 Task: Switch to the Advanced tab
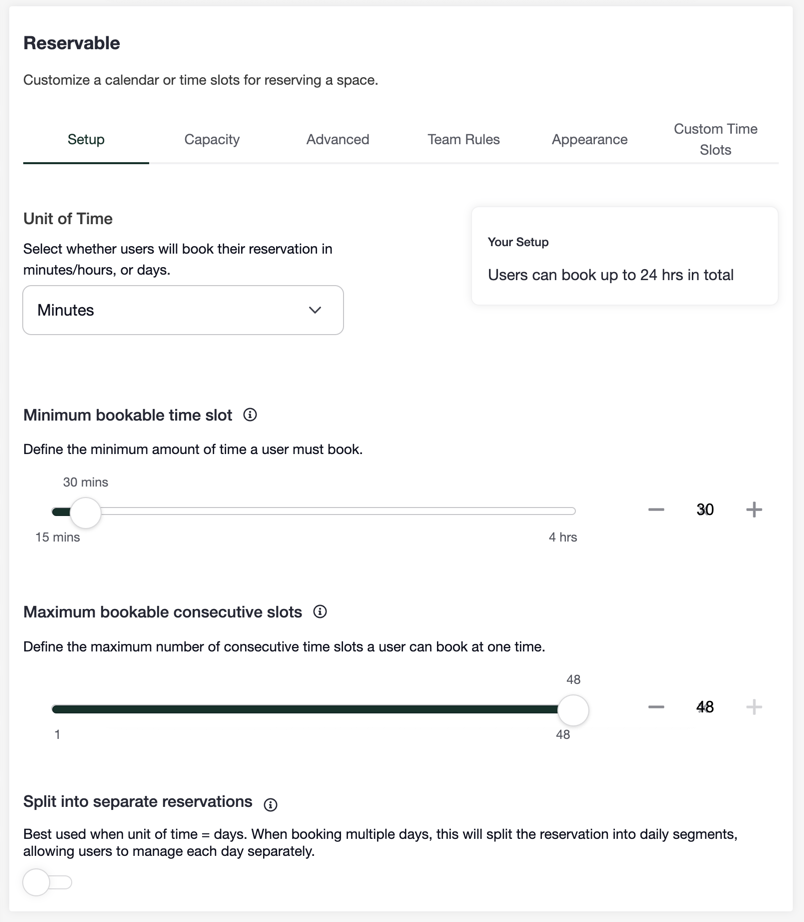[338, 139]
